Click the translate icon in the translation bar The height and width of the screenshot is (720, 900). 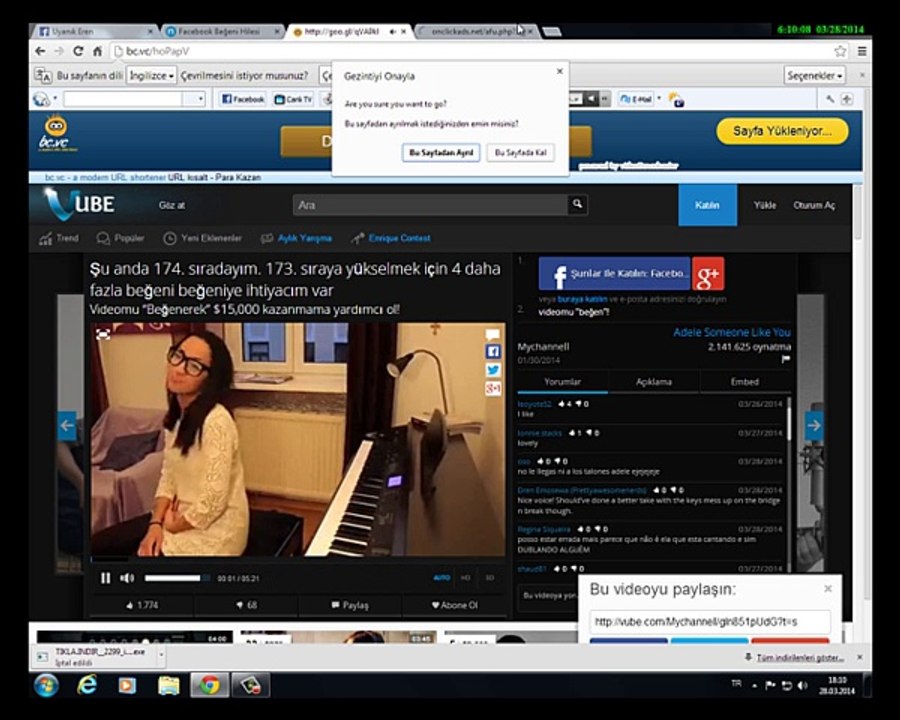pyautogui.click(x=43, y=75)
